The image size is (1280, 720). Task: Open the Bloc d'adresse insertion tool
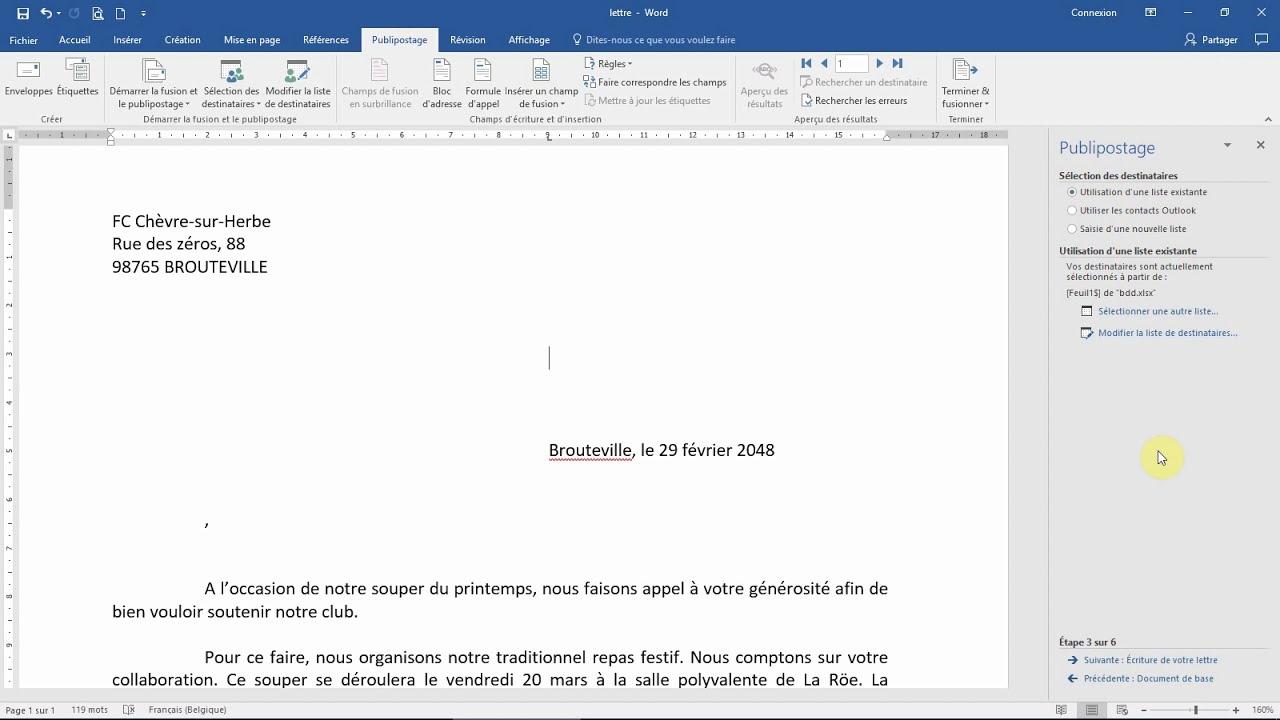click(x=442, y=82)
